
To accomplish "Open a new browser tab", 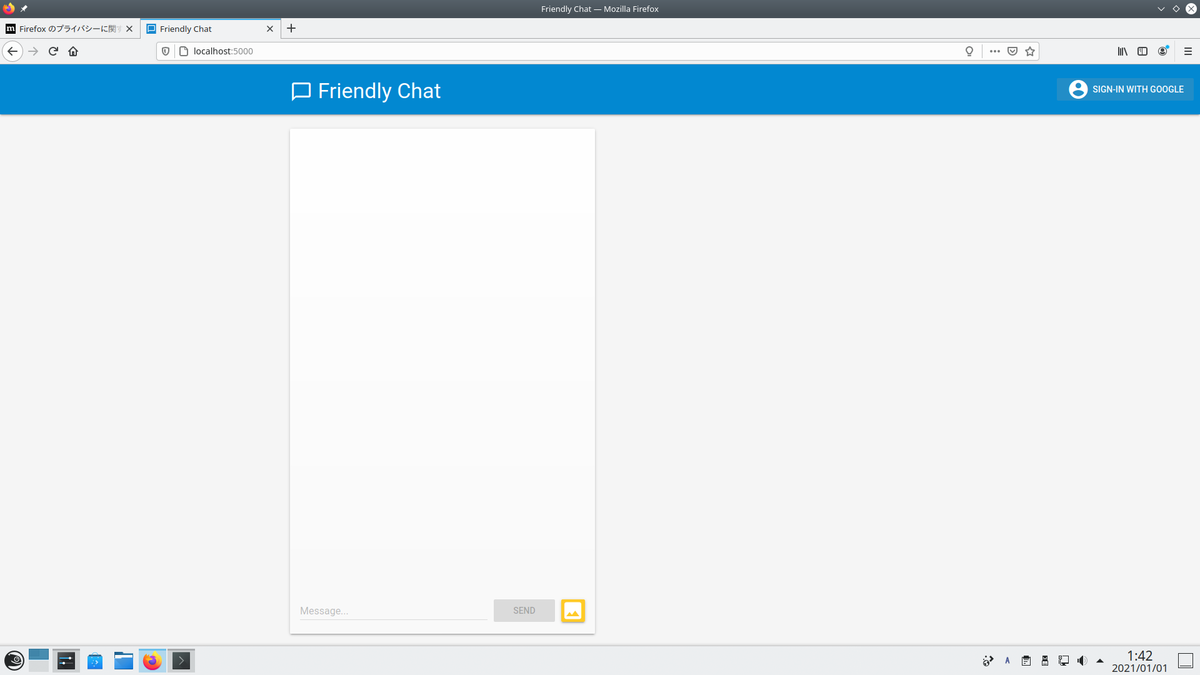I will [x=291, y=29].
